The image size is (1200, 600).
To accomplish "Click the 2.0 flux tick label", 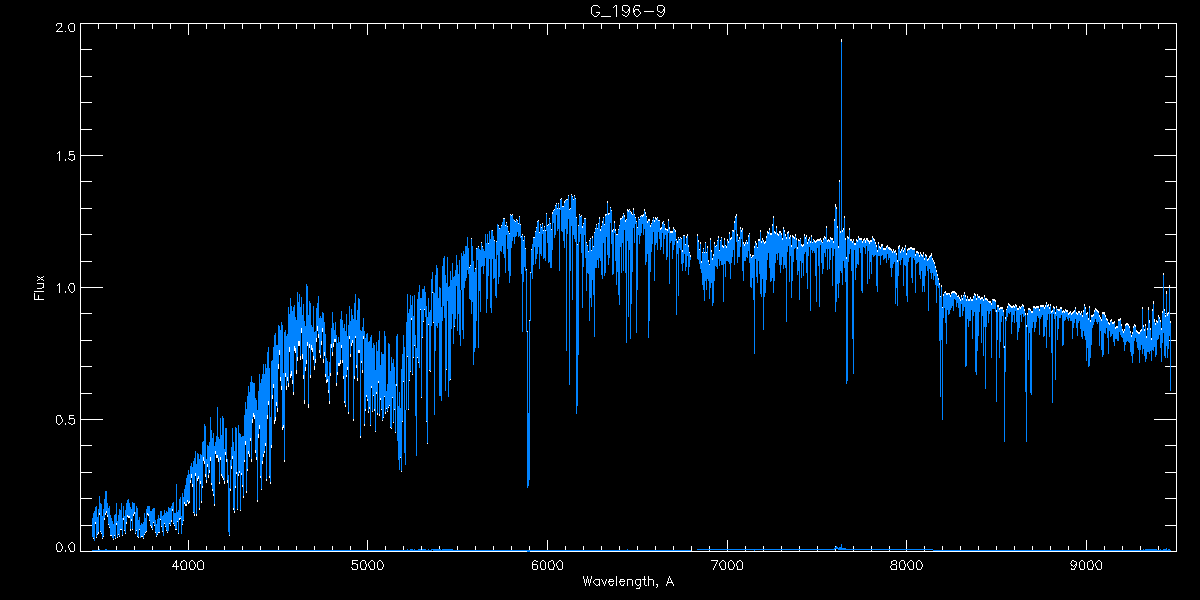I will [x=65, y=27].
